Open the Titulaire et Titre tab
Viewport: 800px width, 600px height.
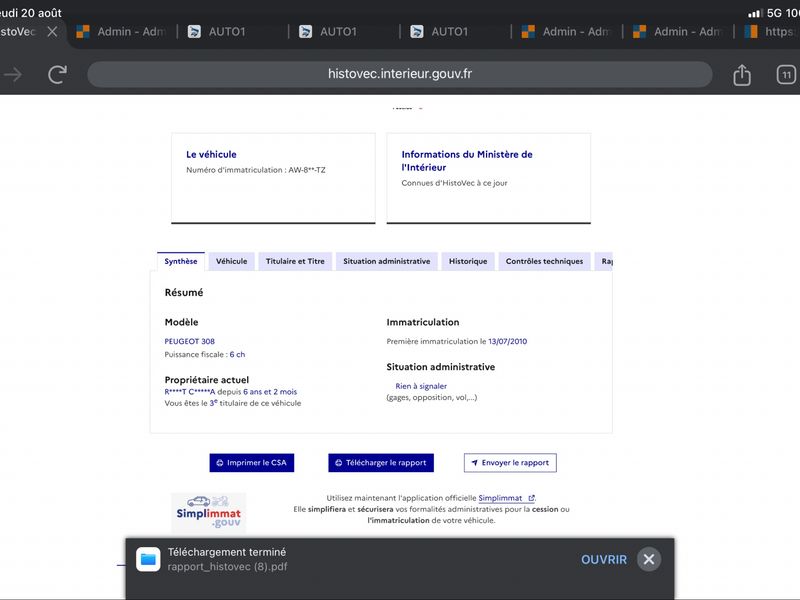coord(295,261)
